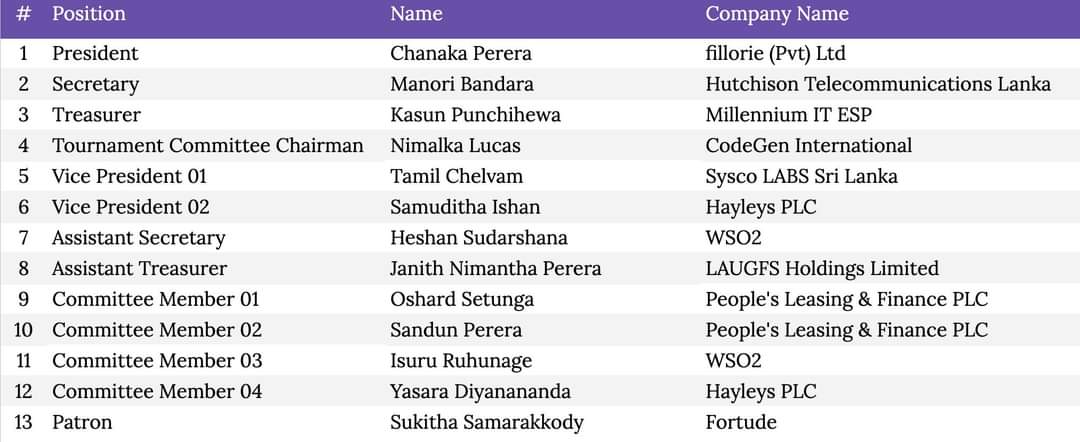Click CodeGen International company cell
This screenshot has height=442, width=1080.
pyautogui.click(x=809, y=146)
